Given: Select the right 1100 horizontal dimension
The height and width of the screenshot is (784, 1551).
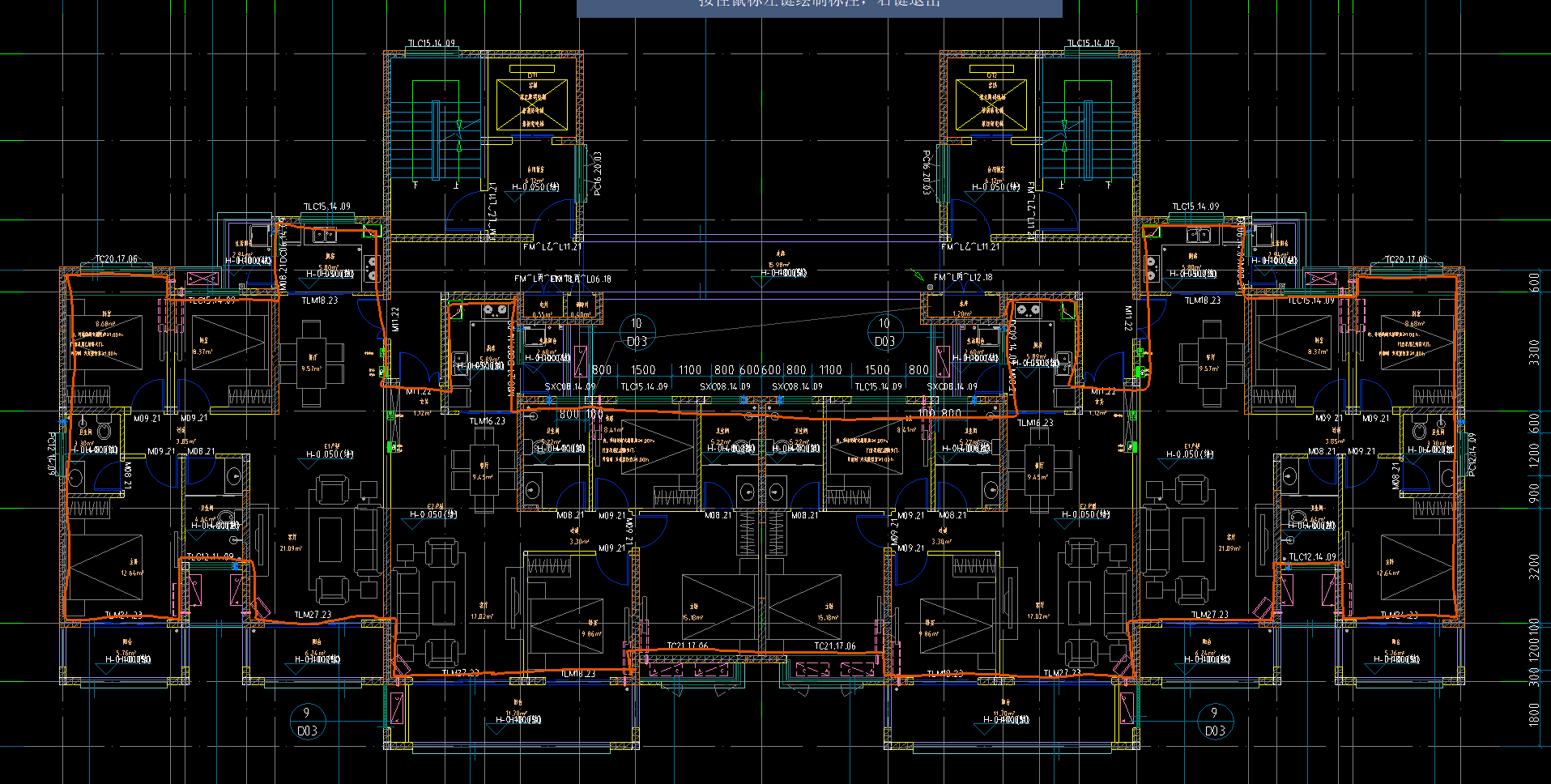Looking at the screenshot, I should [830, 370].
